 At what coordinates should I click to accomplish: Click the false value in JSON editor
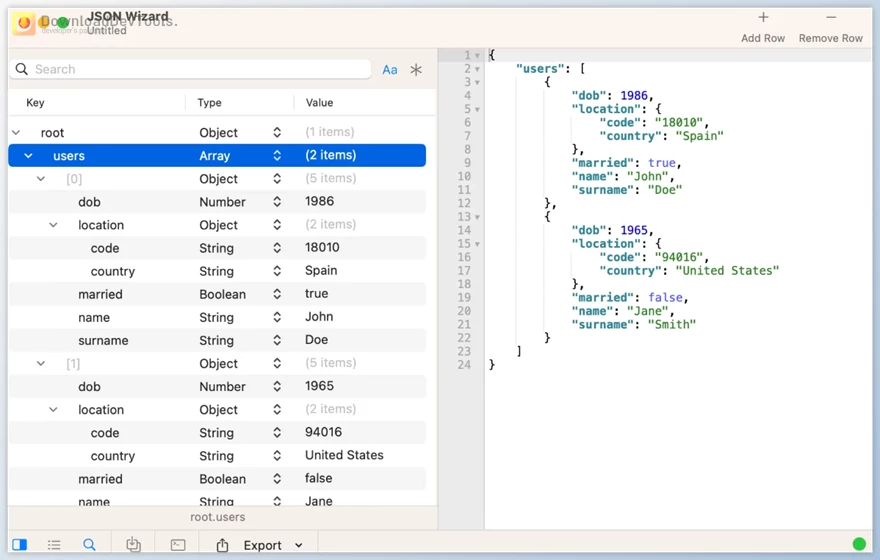[x=665, y=297]
